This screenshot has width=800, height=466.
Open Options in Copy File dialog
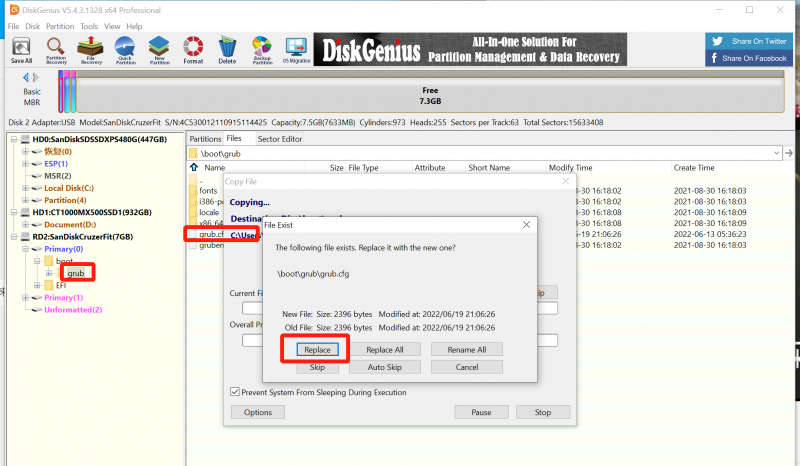258,412
